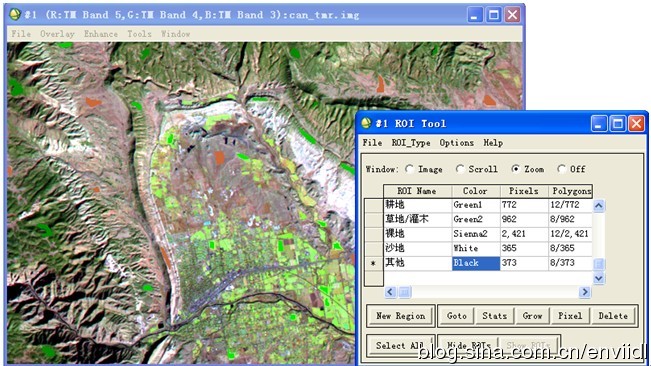
Task: Click ENVI icon in image window title bar
Action: tap(15, 15)
